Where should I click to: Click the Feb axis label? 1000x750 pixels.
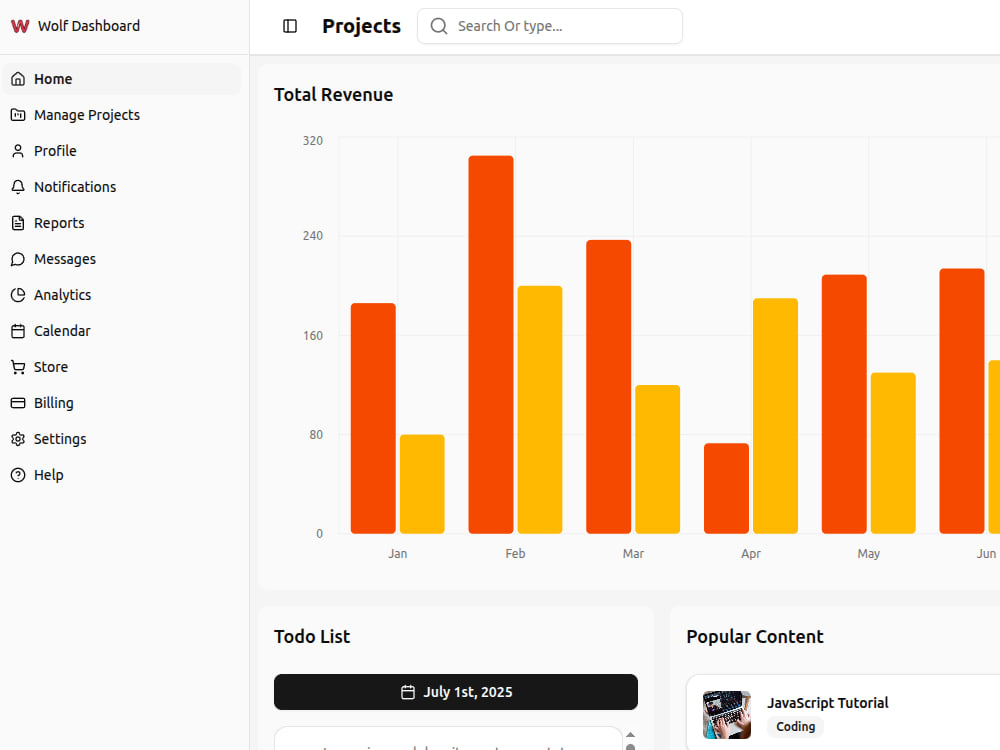tap(515, 554)
